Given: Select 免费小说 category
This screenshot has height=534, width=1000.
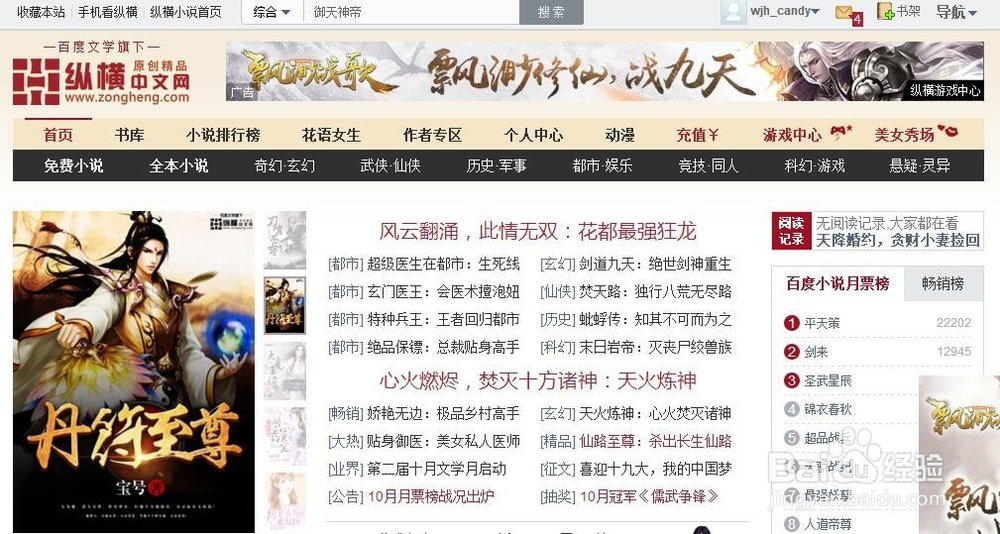Looking at the screenshot, I should pyautogui.click(x=73, y=166).
